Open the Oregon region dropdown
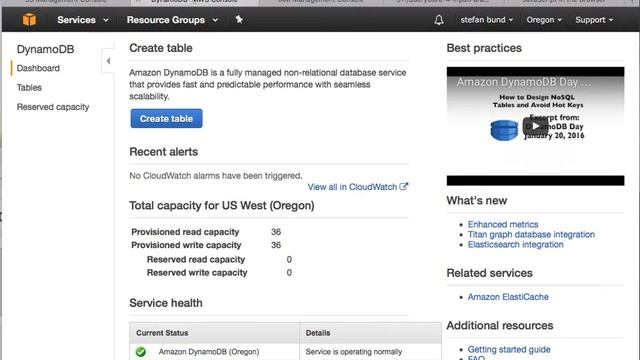The height and width of the screenshot is (360, 640). tap(544, 20)
